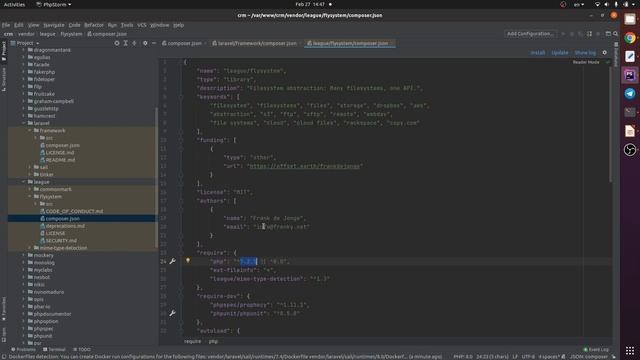Click the PHP 8.0 status bar entry
640x360 pixels.
coord(462,357)
